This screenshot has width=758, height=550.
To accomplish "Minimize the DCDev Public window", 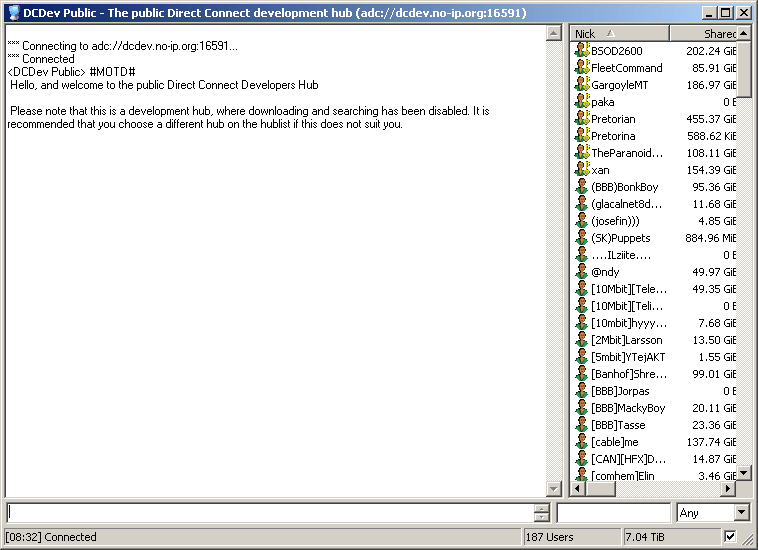I will [x=709, y=13].
